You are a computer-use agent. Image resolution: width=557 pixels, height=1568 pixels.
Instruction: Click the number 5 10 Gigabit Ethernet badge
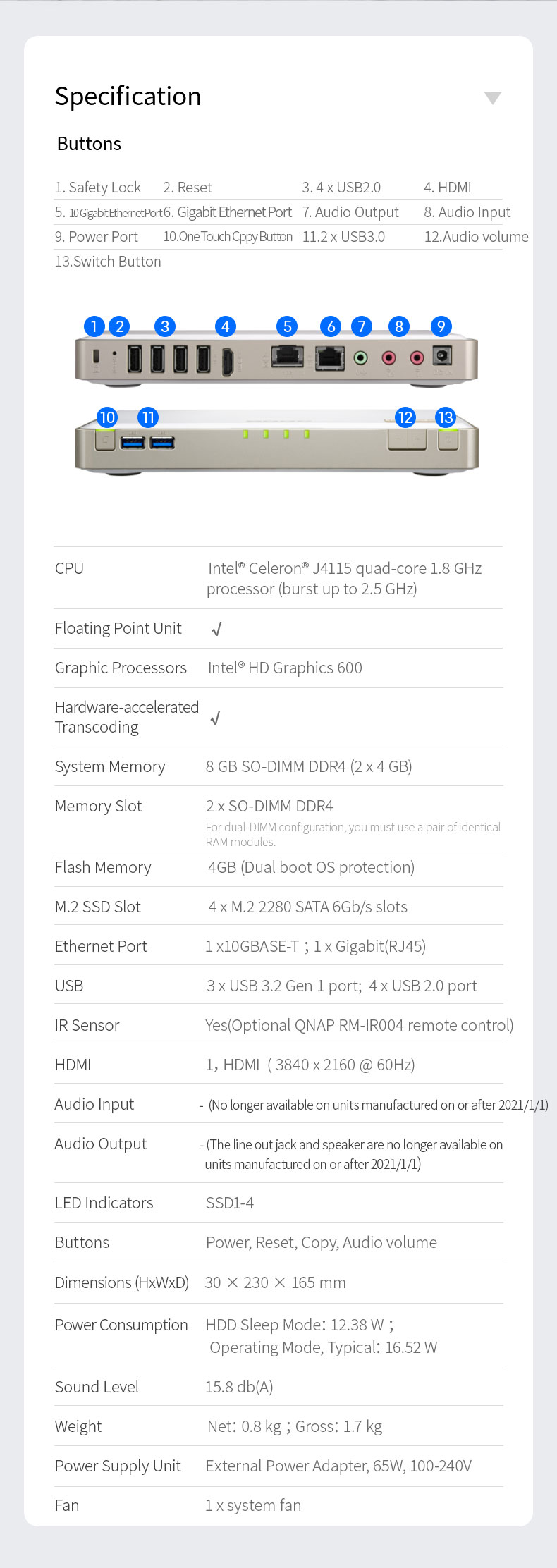(287, 326)
